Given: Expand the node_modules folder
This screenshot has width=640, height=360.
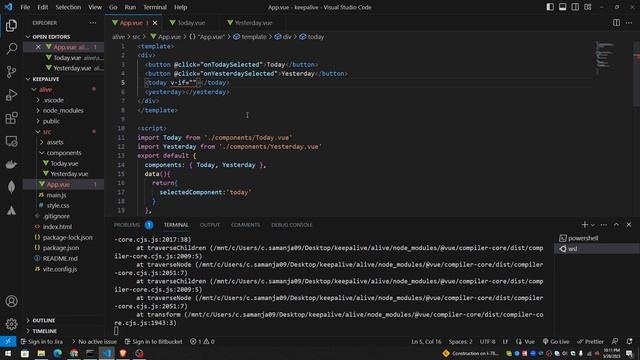Looking at the screenshot, I should (x=63, y=111).
